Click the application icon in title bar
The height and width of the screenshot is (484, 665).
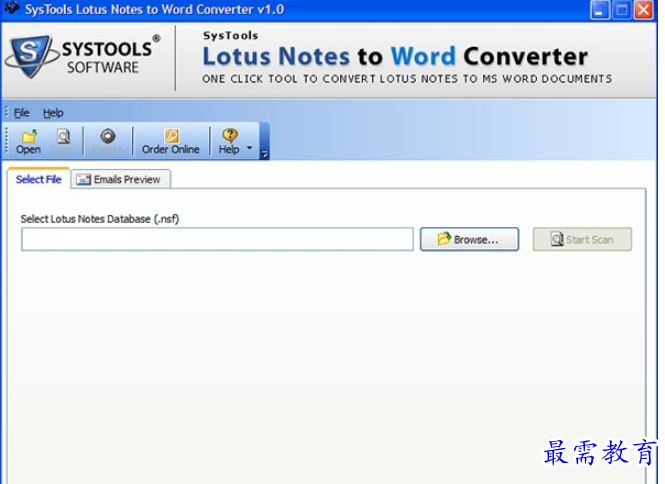[x=12, y=8]
